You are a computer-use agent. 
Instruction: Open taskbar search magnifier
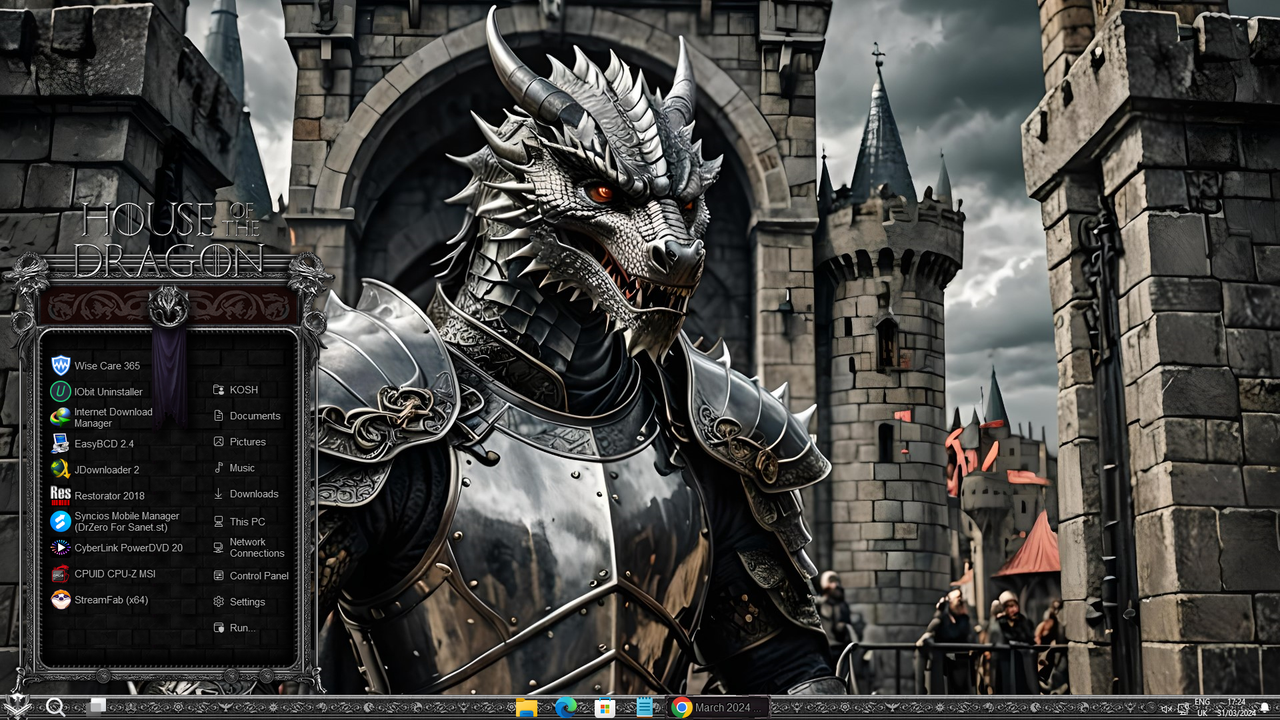click(56, 707)
